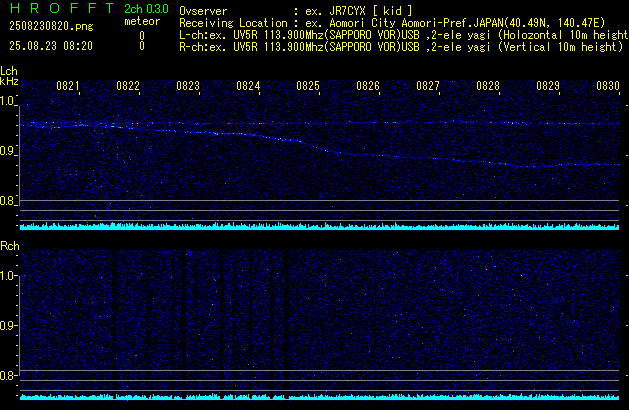Select the observer callsign 'JR7CYX [ kid ]'
Viewport: 629px width, 410px height.
371,11
